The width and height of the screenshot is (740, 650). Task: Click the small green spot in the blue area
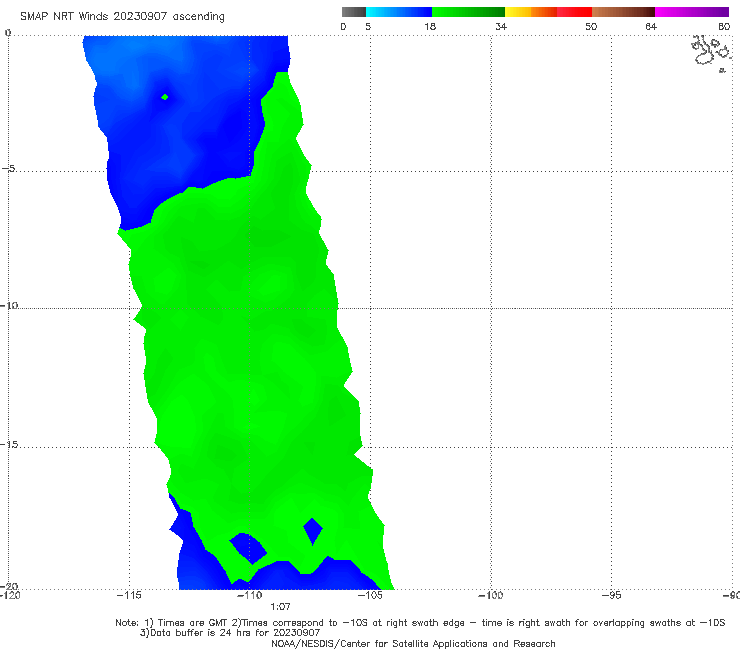165,97
